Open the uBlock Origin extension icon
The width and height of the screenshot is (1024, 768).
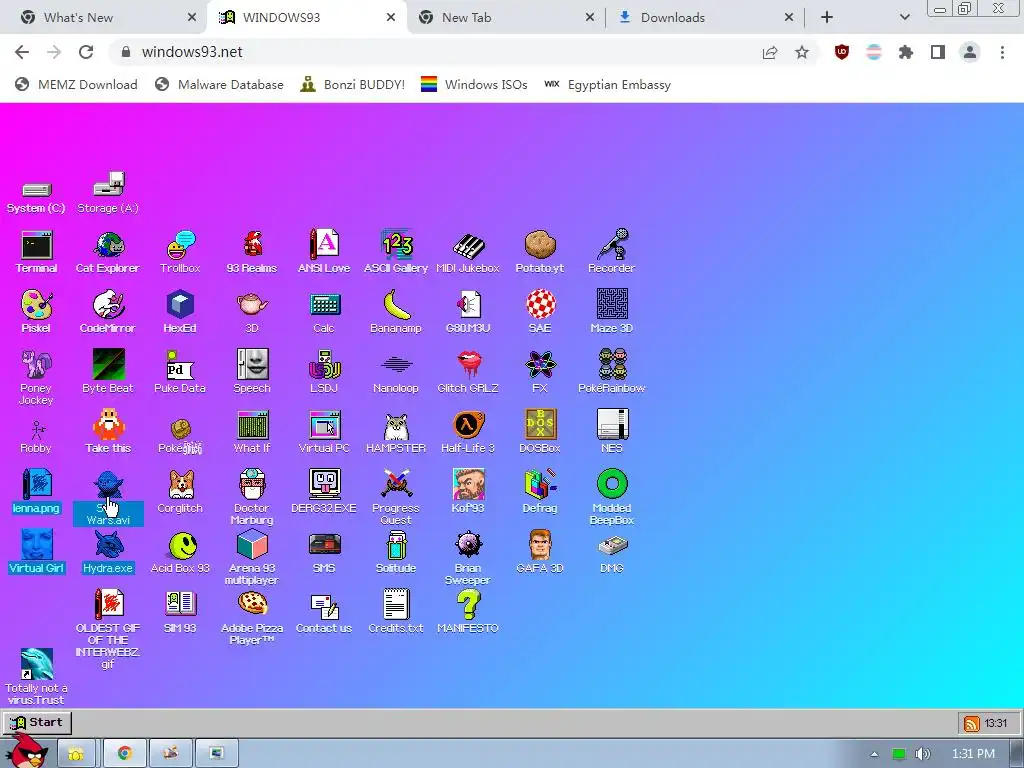pyautogui.click(x=842, y=52)
